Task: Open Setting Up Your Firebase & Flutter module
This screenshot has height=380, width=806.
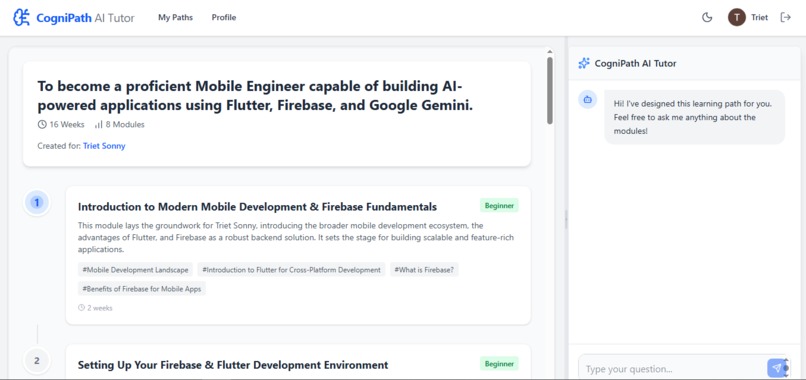Action: (x=233, y=365)
